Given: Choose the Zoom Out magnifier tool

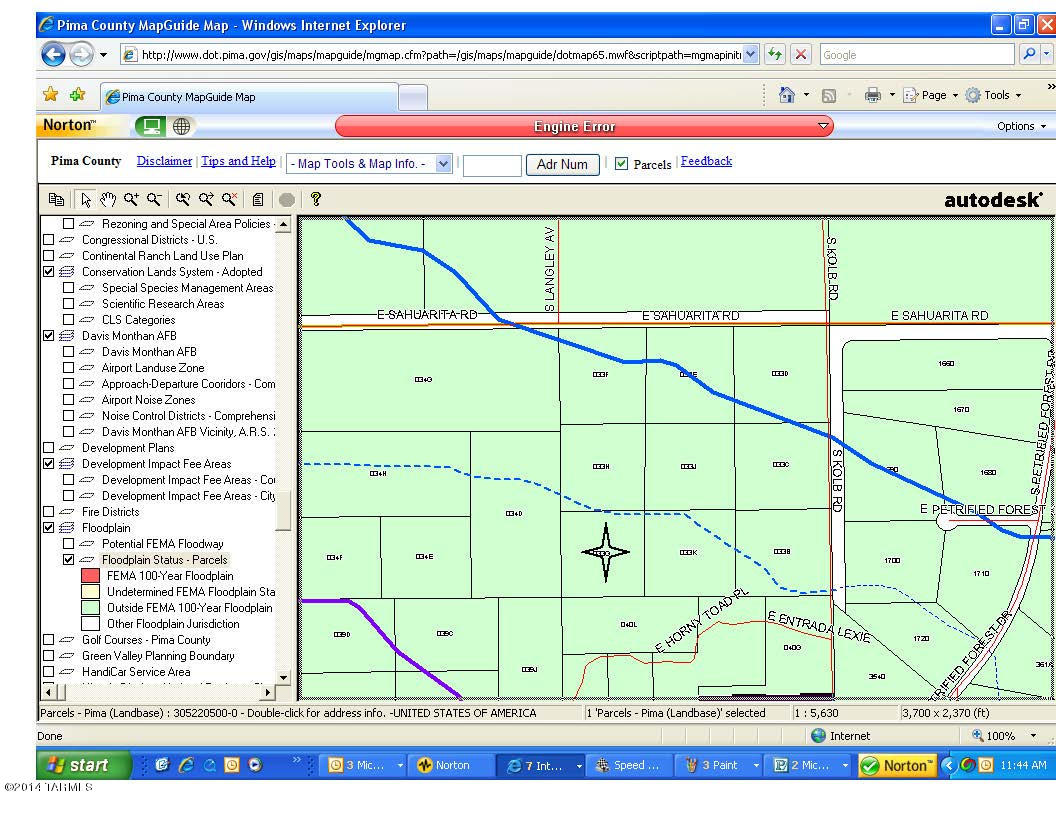Looking at the screenshot, I should point(154,199).
